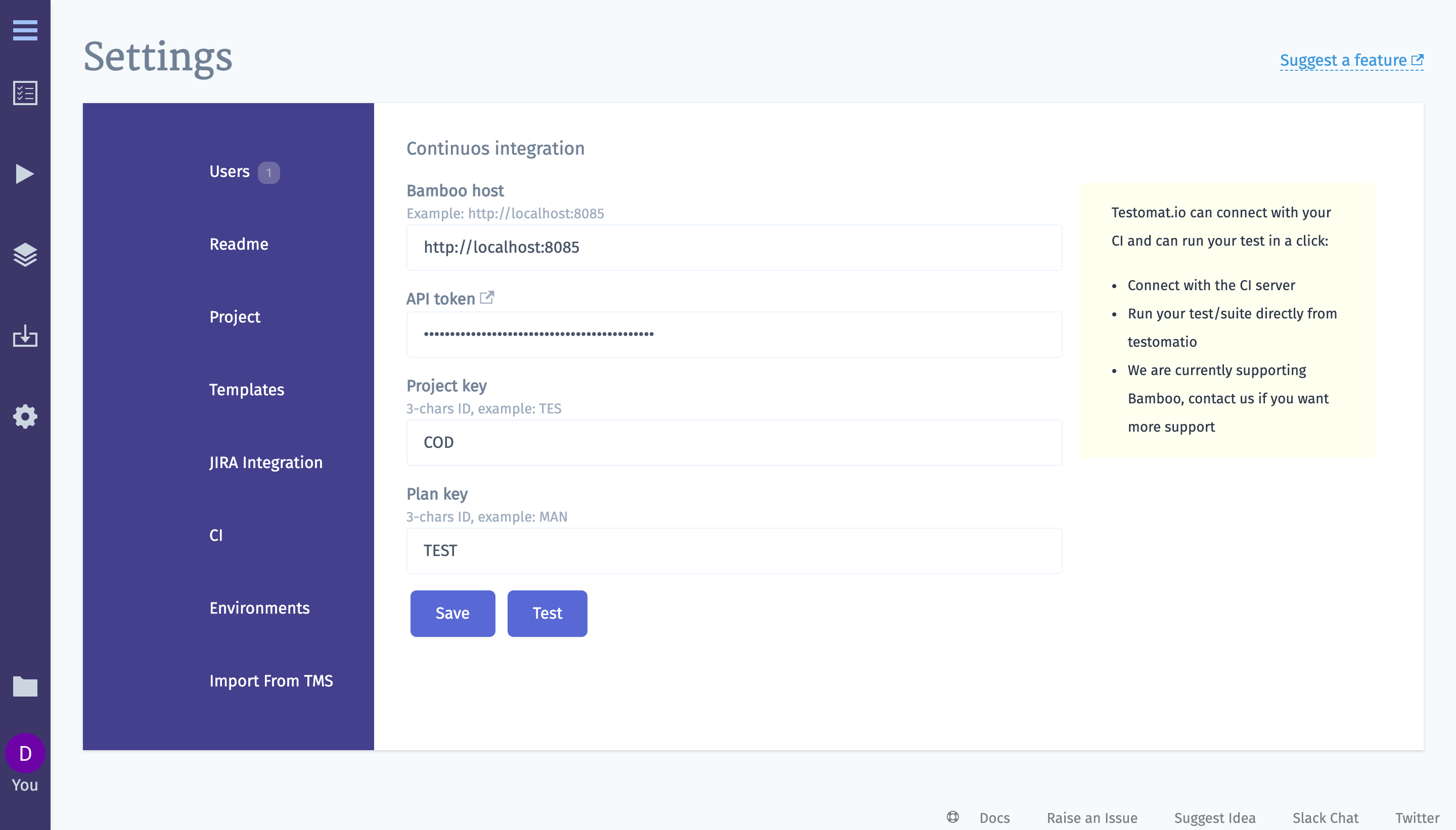Image resolution: width=1456 pixels, height=830 pixels.
Task: Click the '3-chars ID, example: TES' hint
Action: pos(483,409)
